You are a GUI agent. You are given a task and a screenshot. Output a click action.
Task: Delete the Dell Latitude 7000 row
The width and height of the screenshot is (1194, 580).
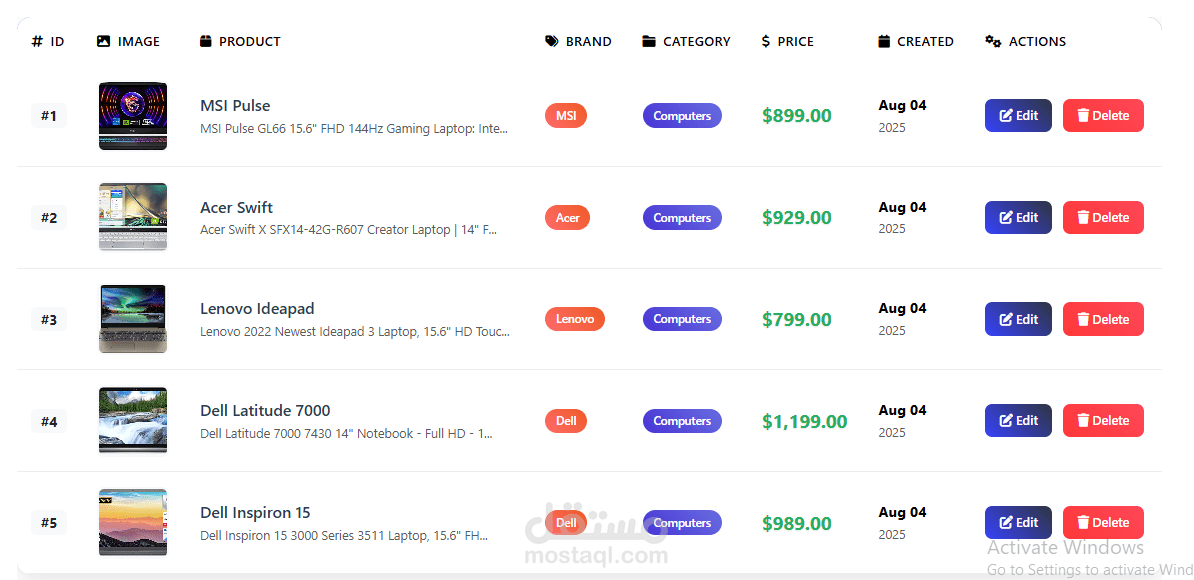click(x=1103, y=420)
